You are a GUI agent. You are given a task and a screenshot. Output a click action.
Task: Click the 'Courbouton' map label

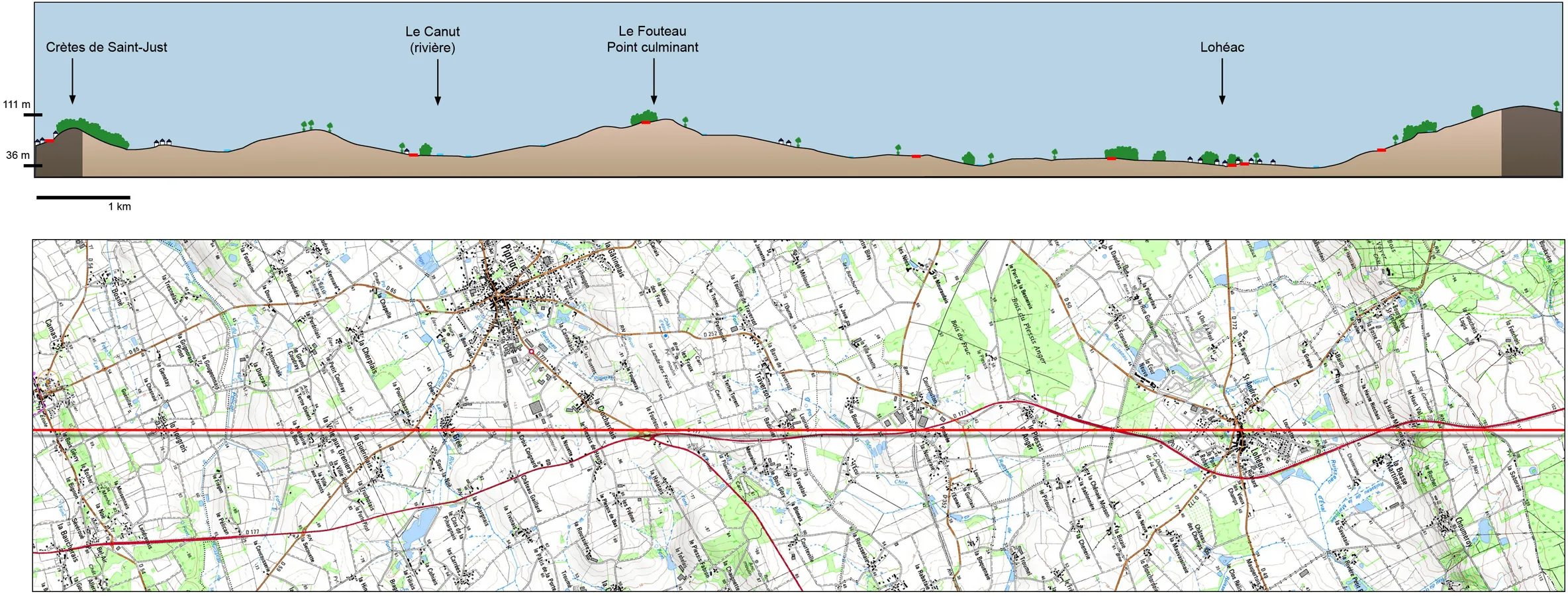click(929, 391)
